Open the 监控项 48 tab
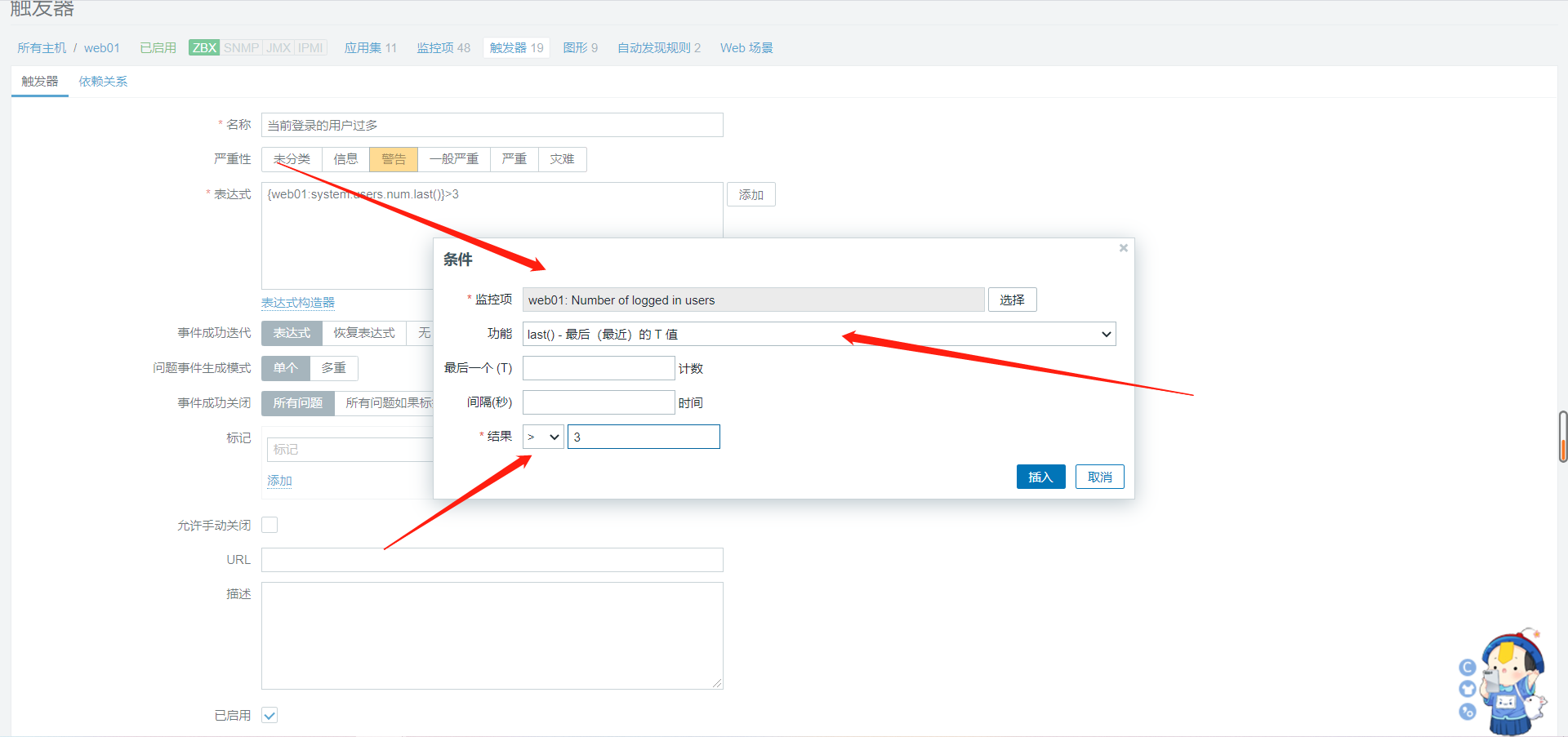The height and width of the screenshot is (737, 1568). 443,48
